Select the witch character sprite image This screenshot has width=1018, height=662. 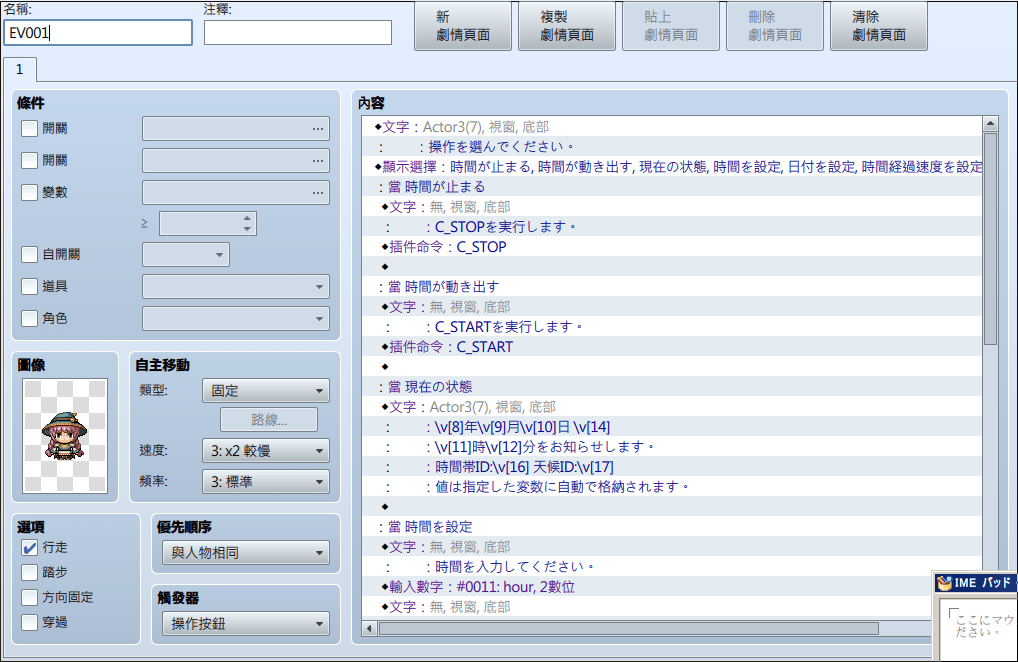tap(64, 435)
